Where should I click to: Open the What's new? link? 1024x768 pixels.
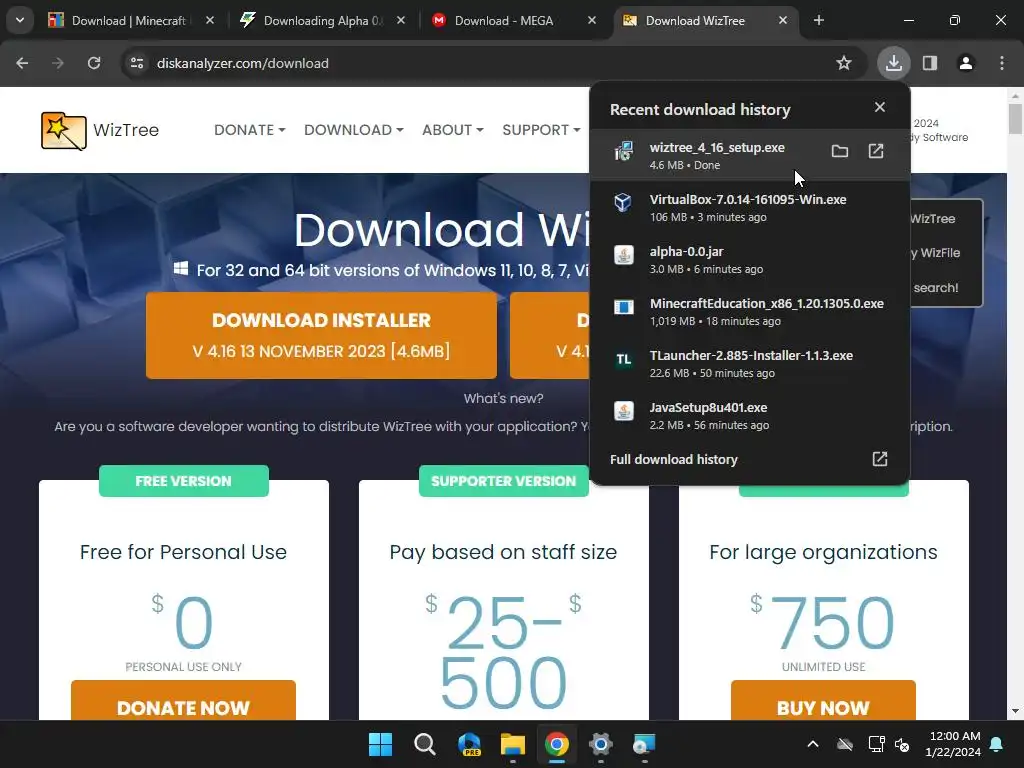504,398
